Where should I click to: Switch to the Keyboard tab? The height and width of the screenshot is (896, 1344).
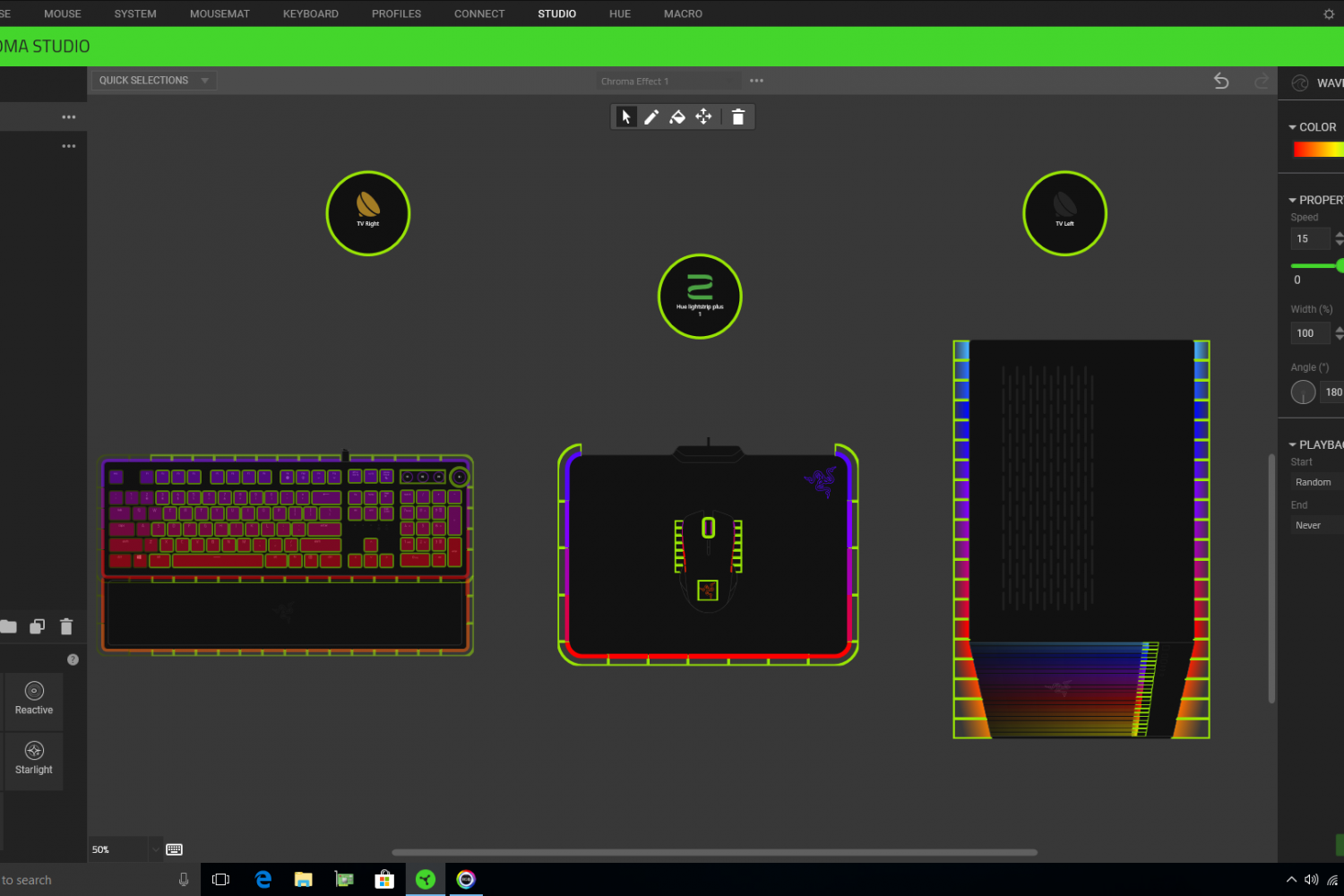pos(310,13)
